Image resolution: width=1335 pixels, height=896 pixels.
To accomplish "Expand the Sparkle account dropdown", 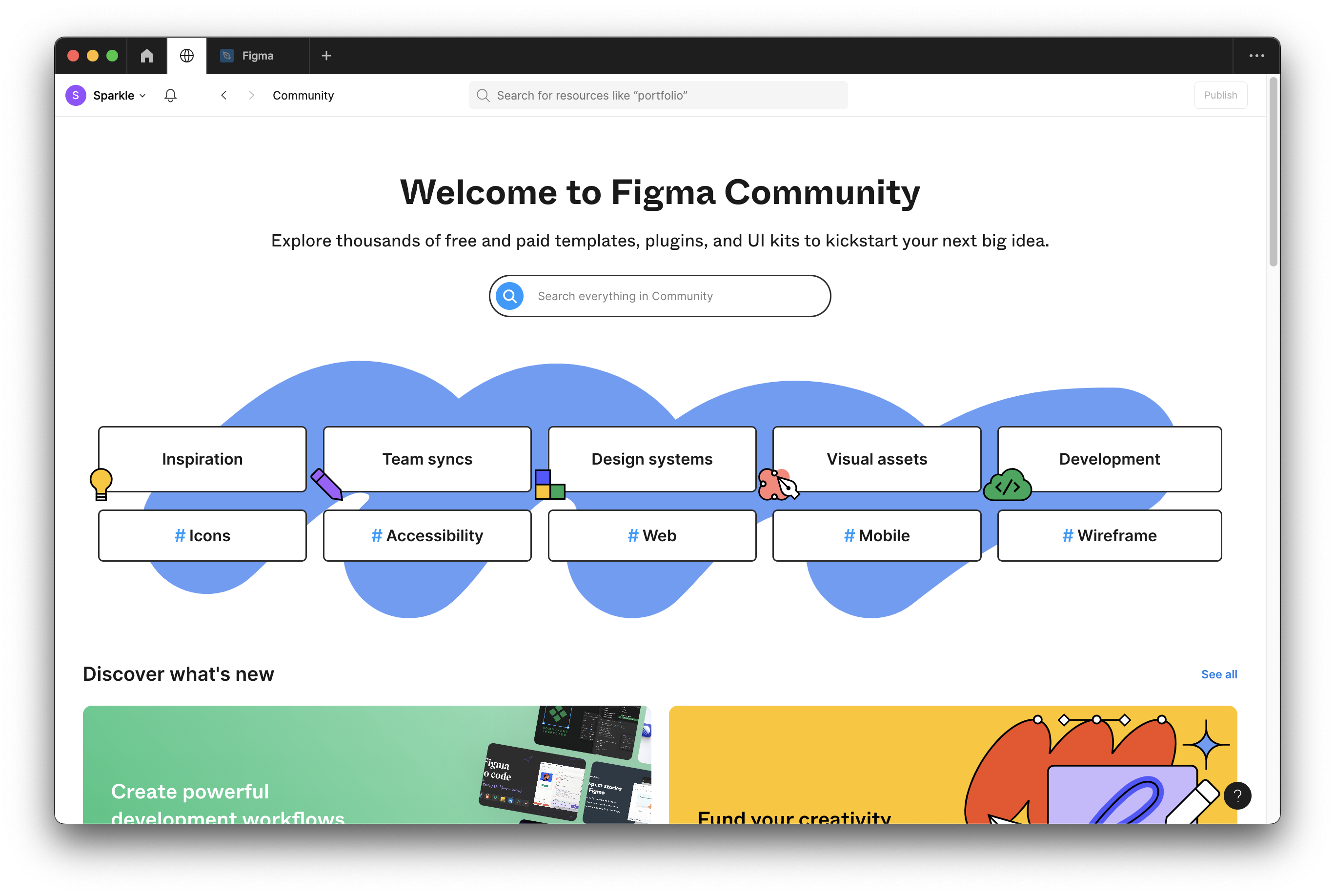I will coord(119,96).
